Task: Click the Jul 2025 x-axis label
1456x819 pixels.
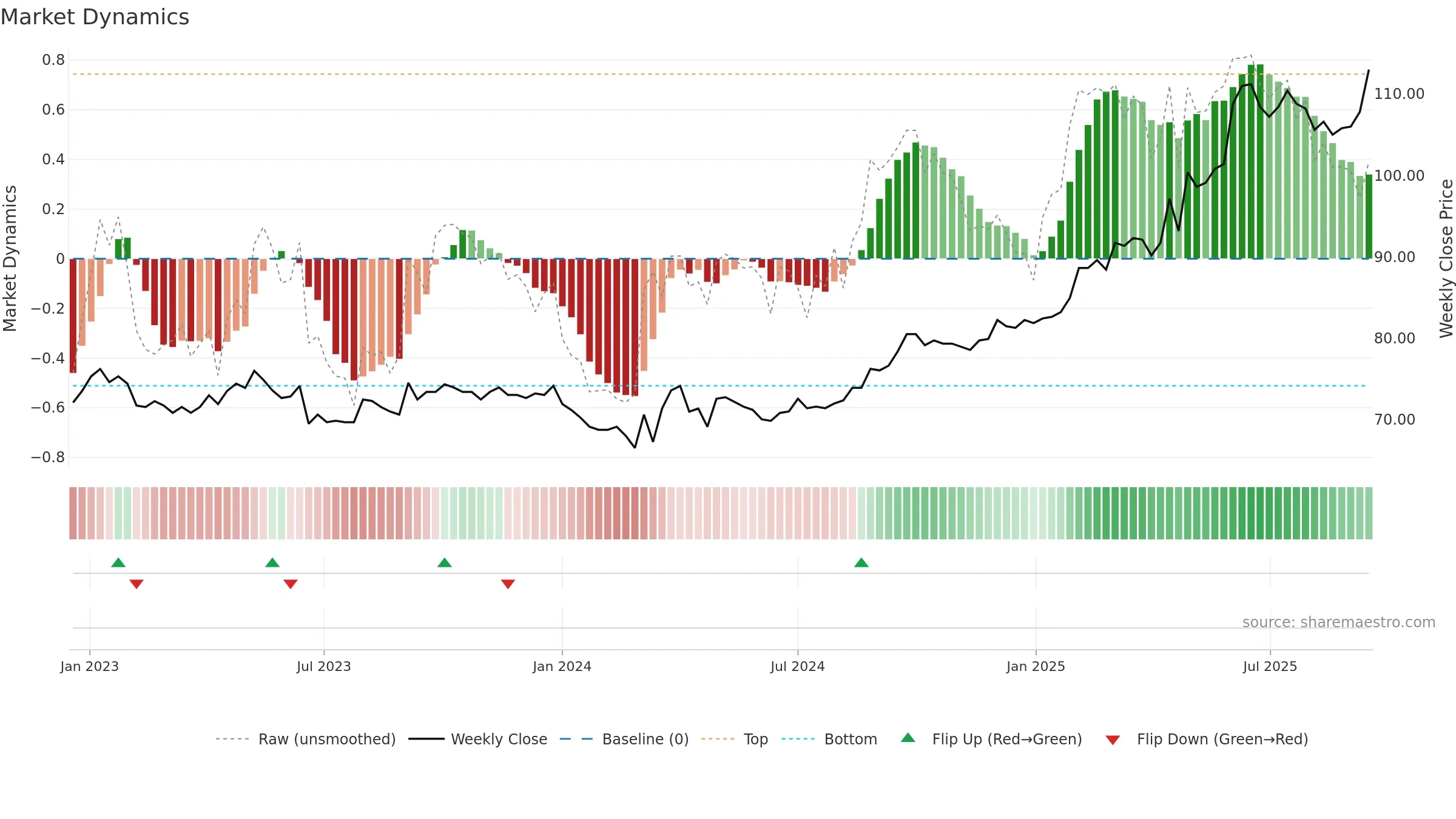Action: [x=1270, y=666]
